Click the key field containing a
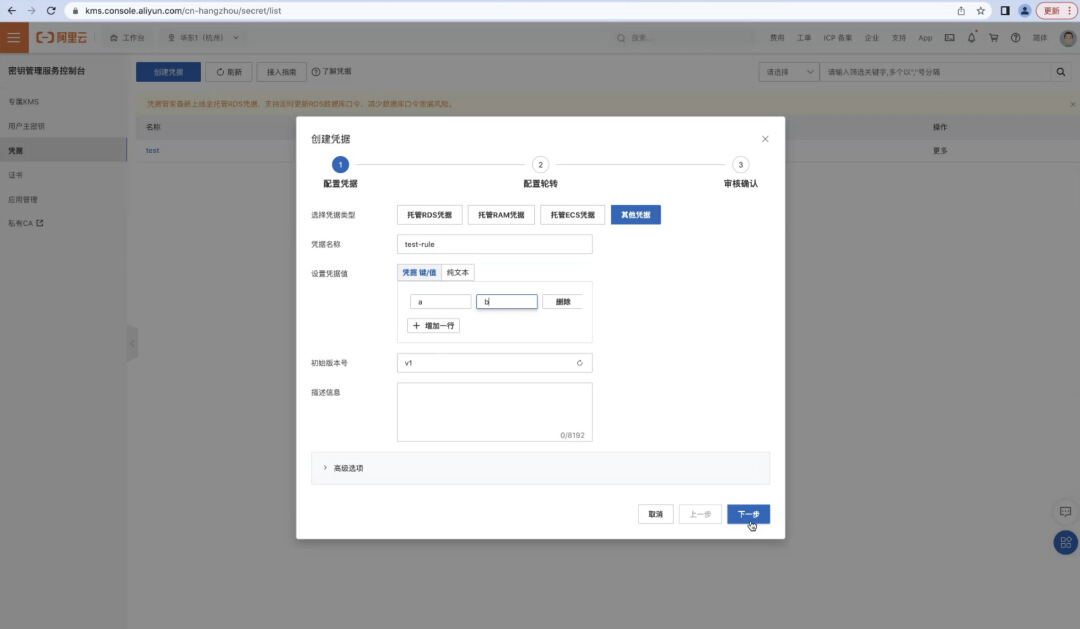Viewport: 1080px width, 629px height. (440, 302)
